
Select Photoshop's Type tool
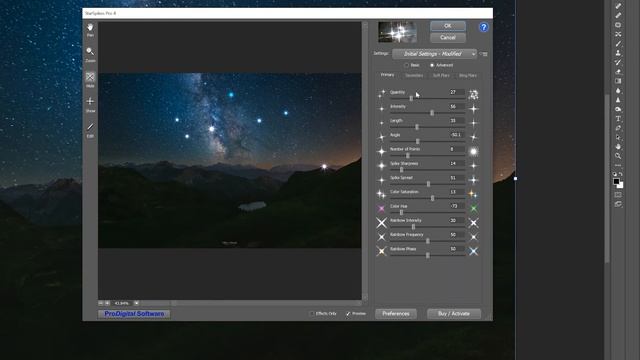pyautogui.click(x=618, y=119)
